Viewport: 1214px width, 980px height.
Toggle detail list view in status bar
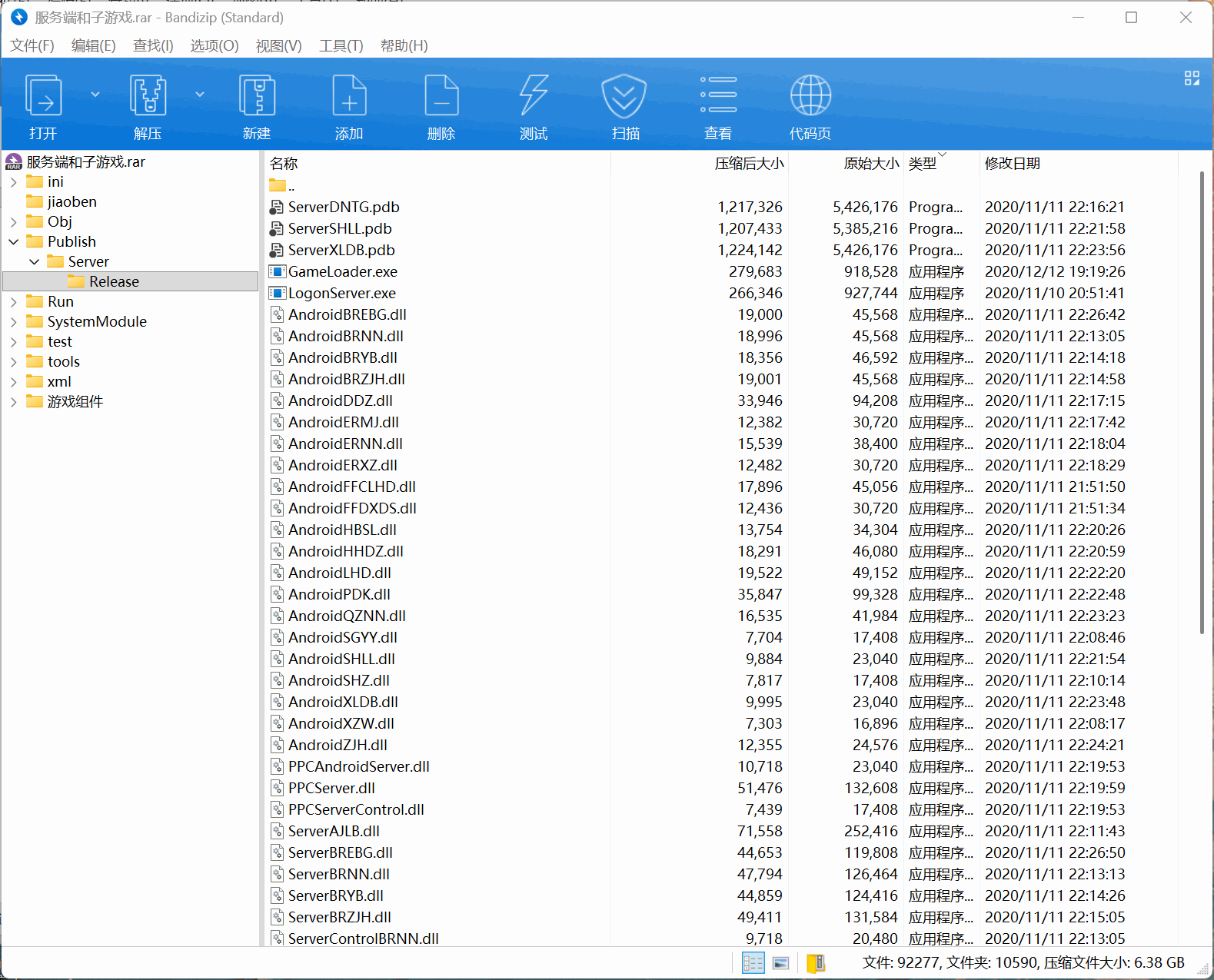(753, 963)
